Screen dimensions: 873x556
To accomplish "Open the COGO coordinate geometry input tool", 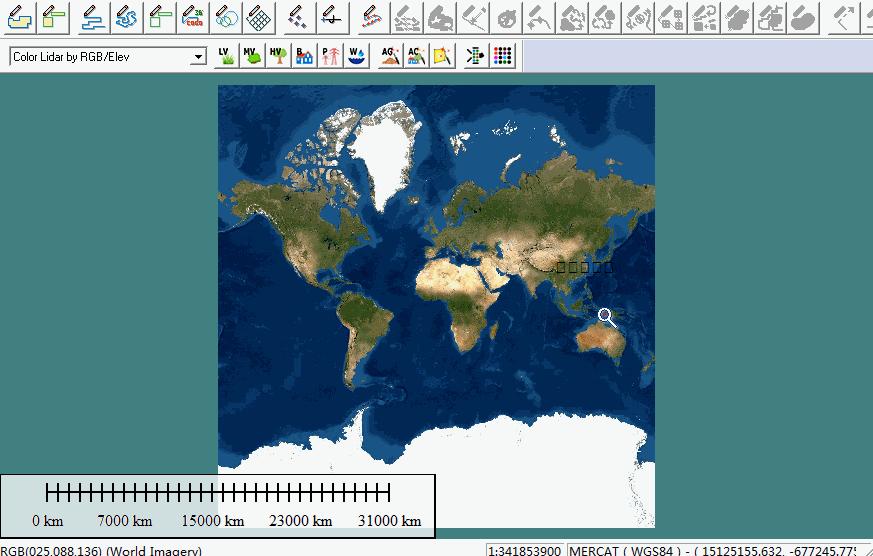I will (x=193, y=17).
